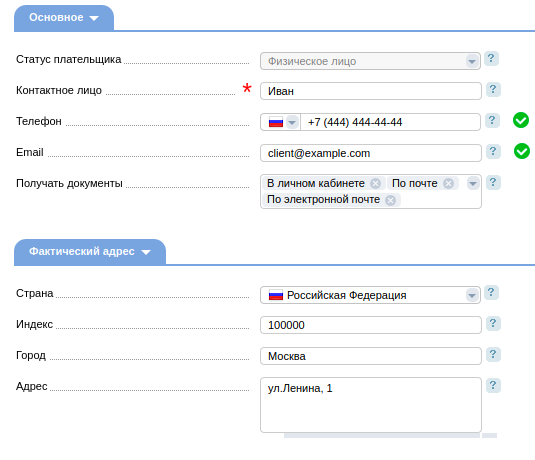The height and width of the screenshot is (460, 535).
Task: Show hint for Индекс field
Action: tap(493, 324)
